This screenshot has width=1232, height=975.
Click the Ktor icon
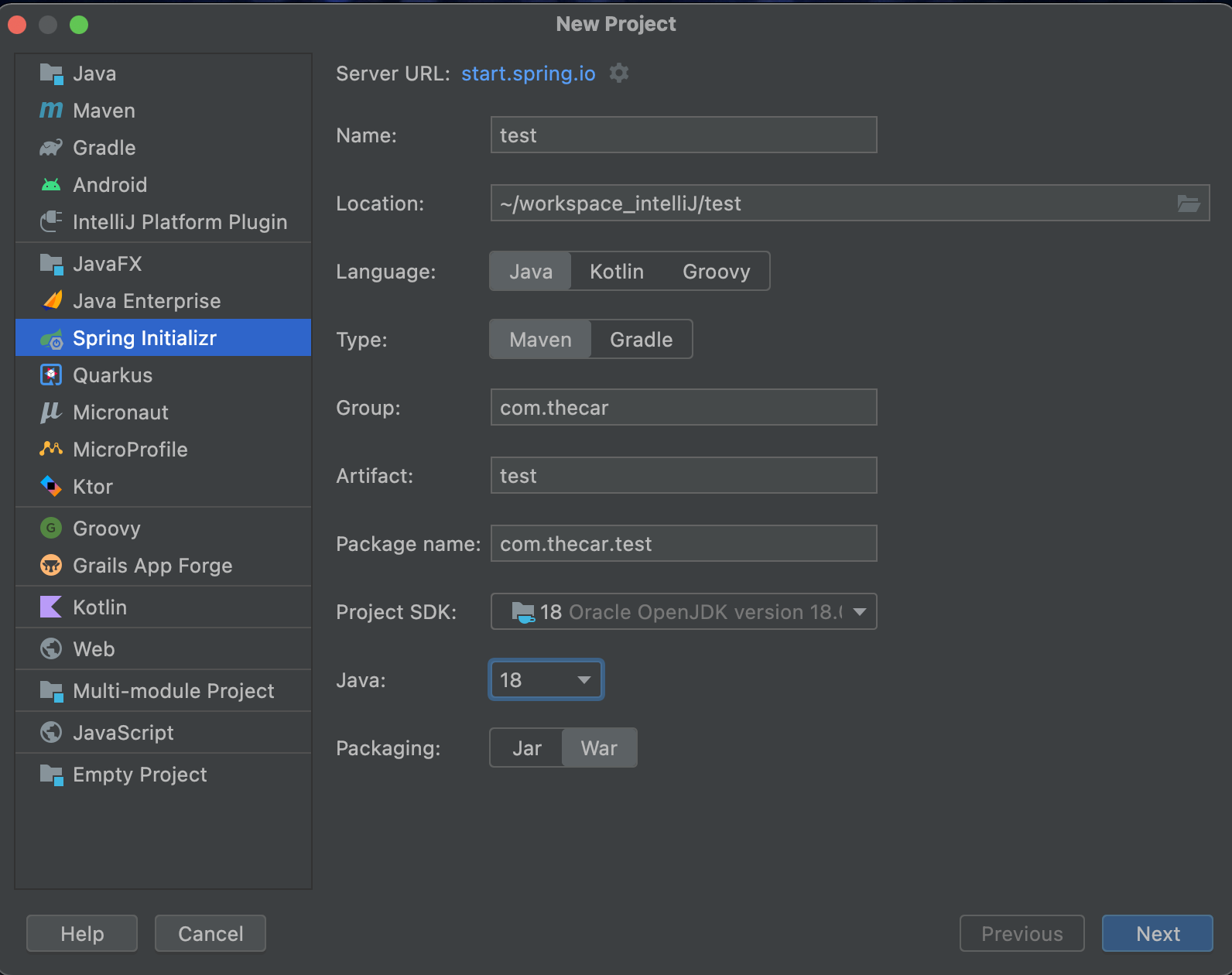(x=51, y=487)
